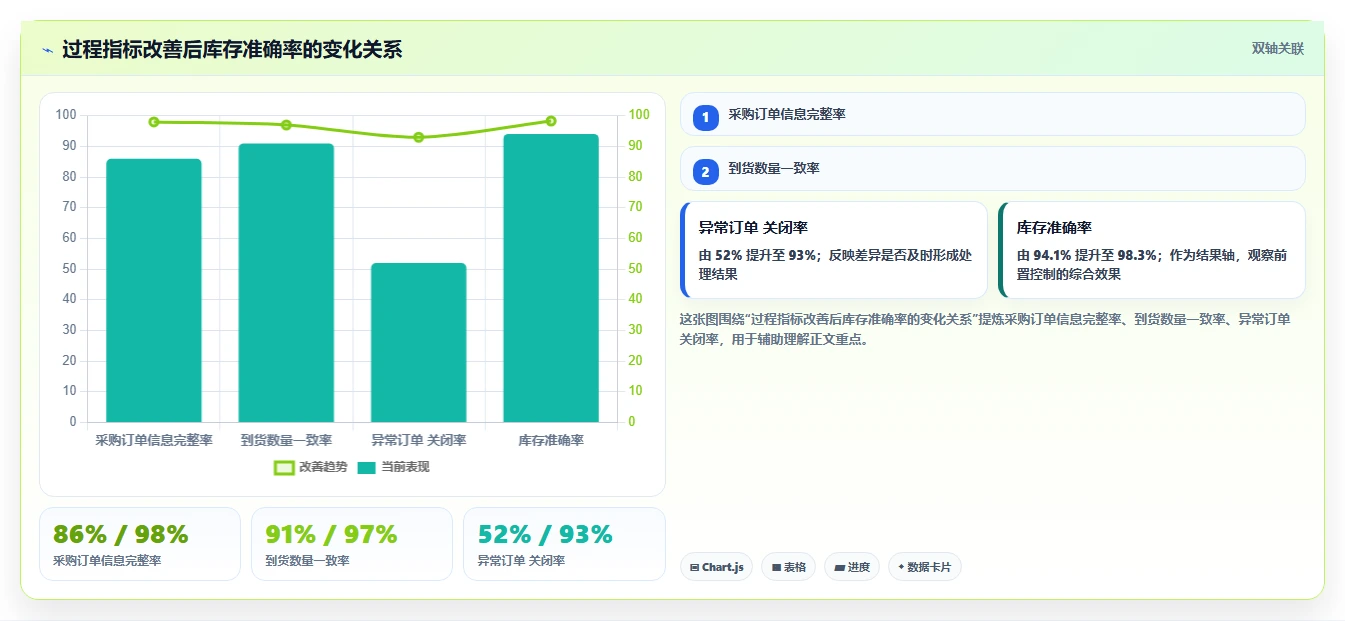Click trend line point above 采购订单信息完整率
This screenshot has width=1345, height=621.
(x=154, y=122)
